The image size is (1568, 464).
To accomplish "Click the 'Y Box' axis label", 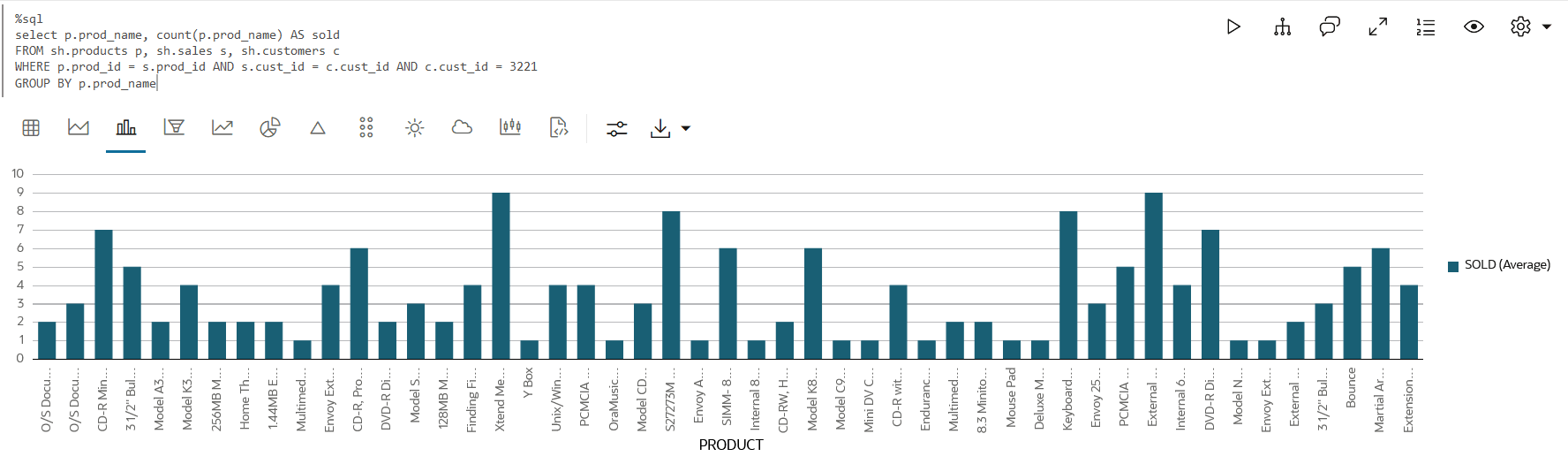I will (x=529, y=383).
